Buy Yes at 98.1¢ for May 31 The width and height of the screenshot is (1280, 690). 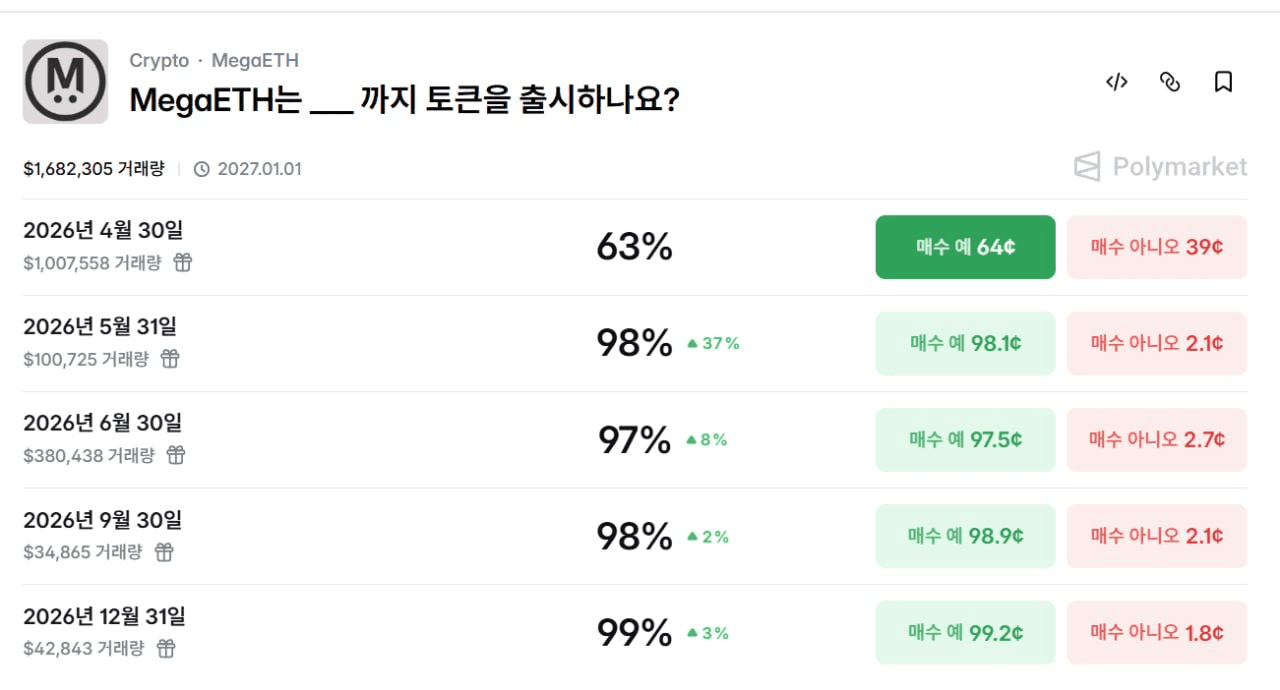pyautogui.click(x=965, y=343)
